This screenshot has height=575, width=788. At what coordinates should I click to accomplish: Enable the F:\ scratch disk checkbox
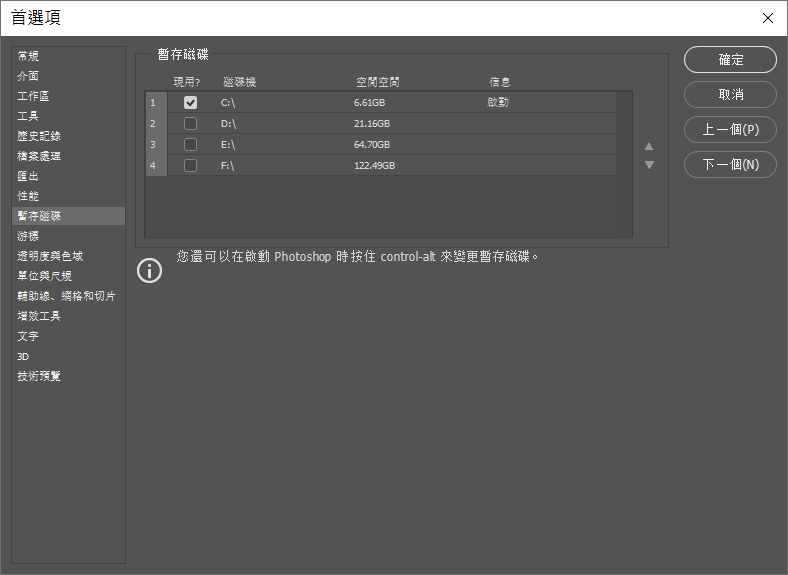coord(190,165)
